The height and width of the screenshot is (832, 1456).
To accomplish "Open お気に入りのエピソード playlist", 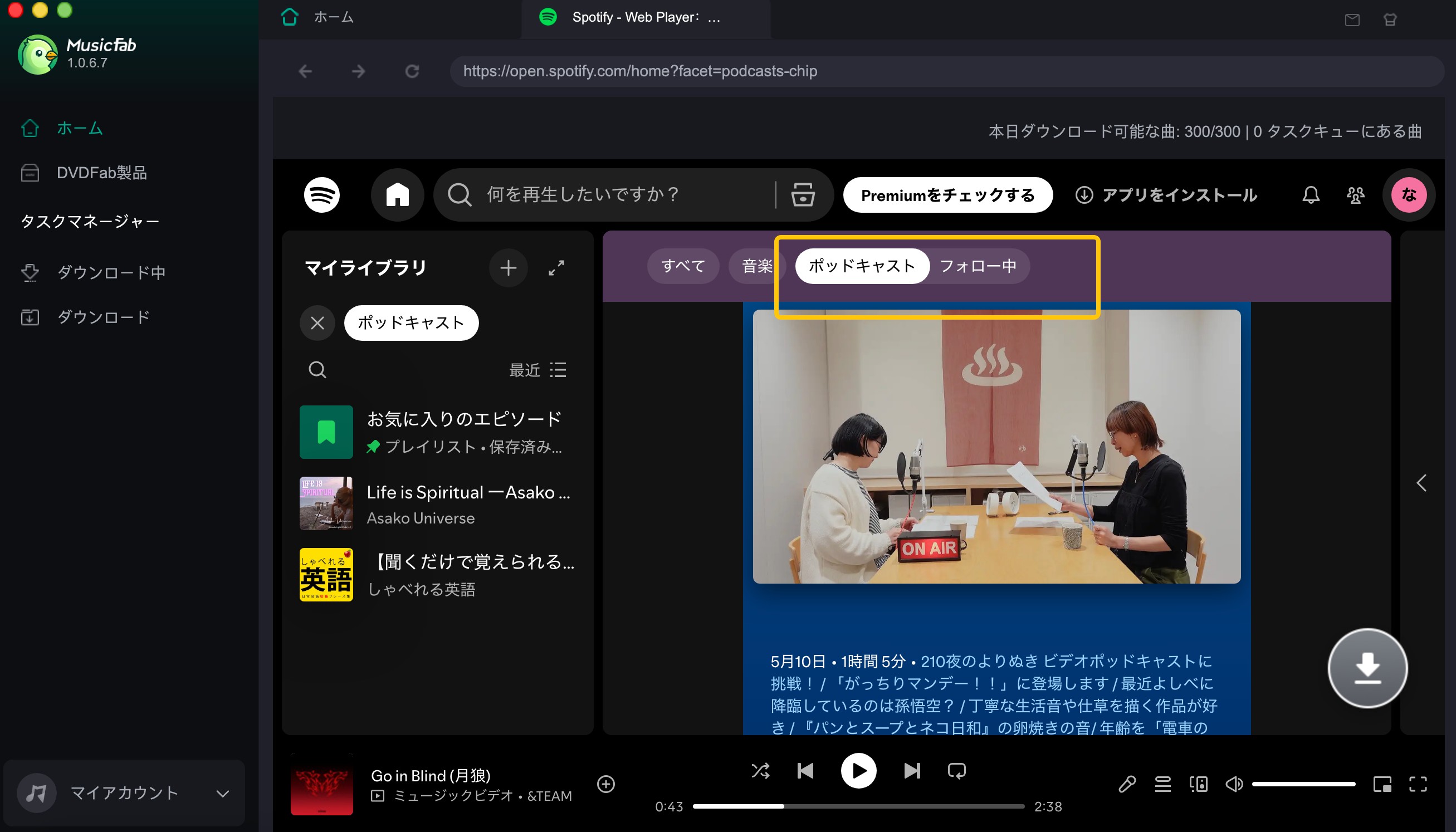I will coord(438,433).
